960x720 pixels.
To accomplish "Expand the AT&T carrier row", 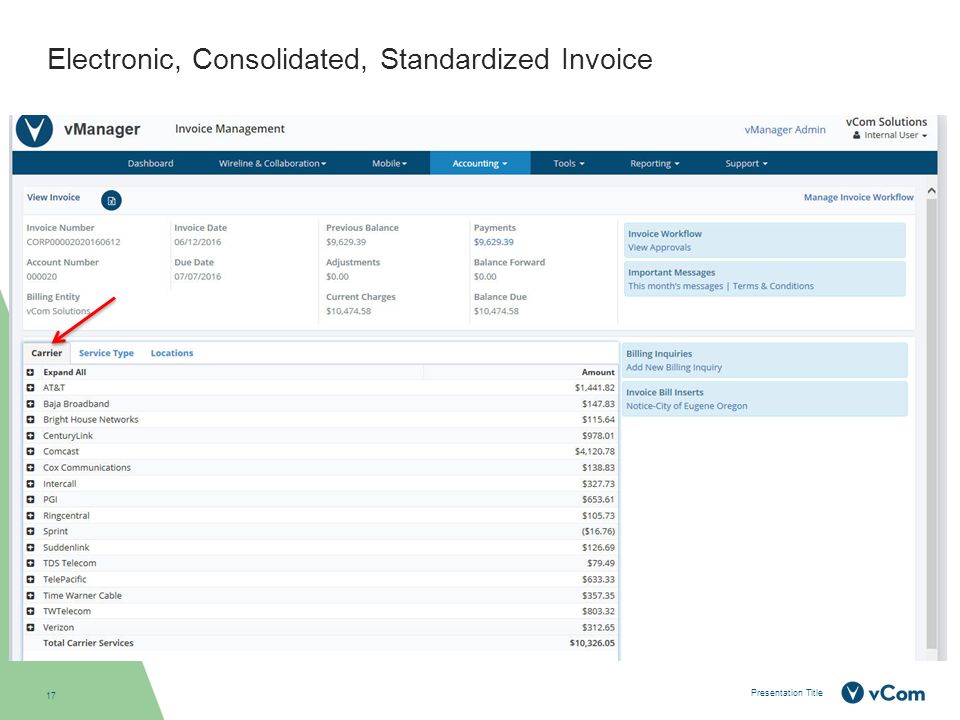I will coord(30,388).
